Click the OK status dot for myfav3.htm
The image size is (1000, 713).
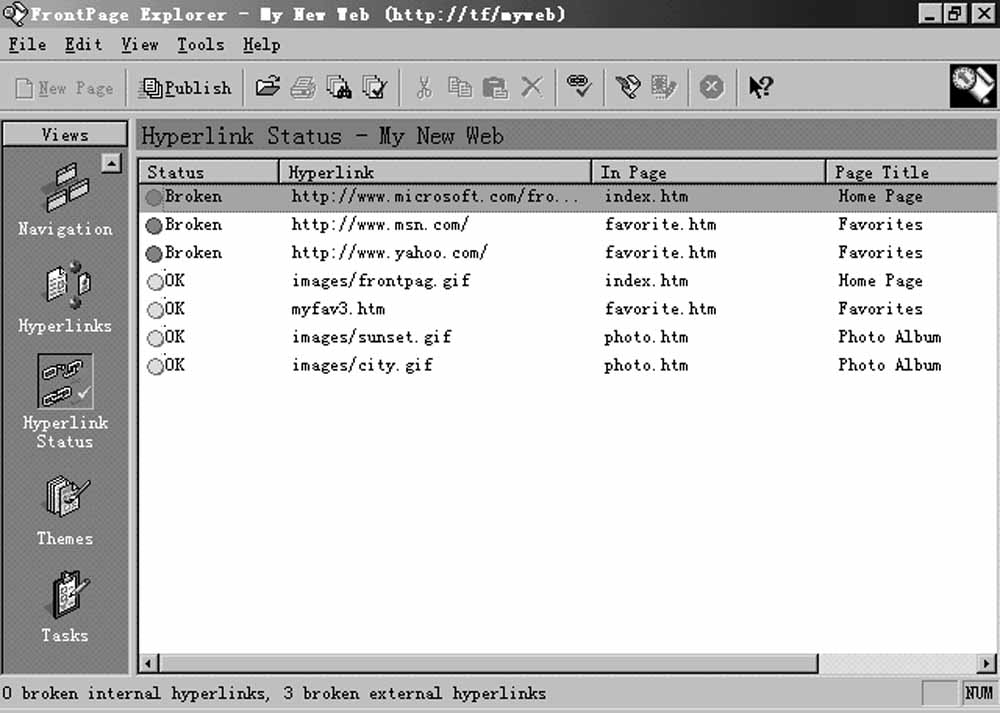pyautogui.click(x=155, y=310)
